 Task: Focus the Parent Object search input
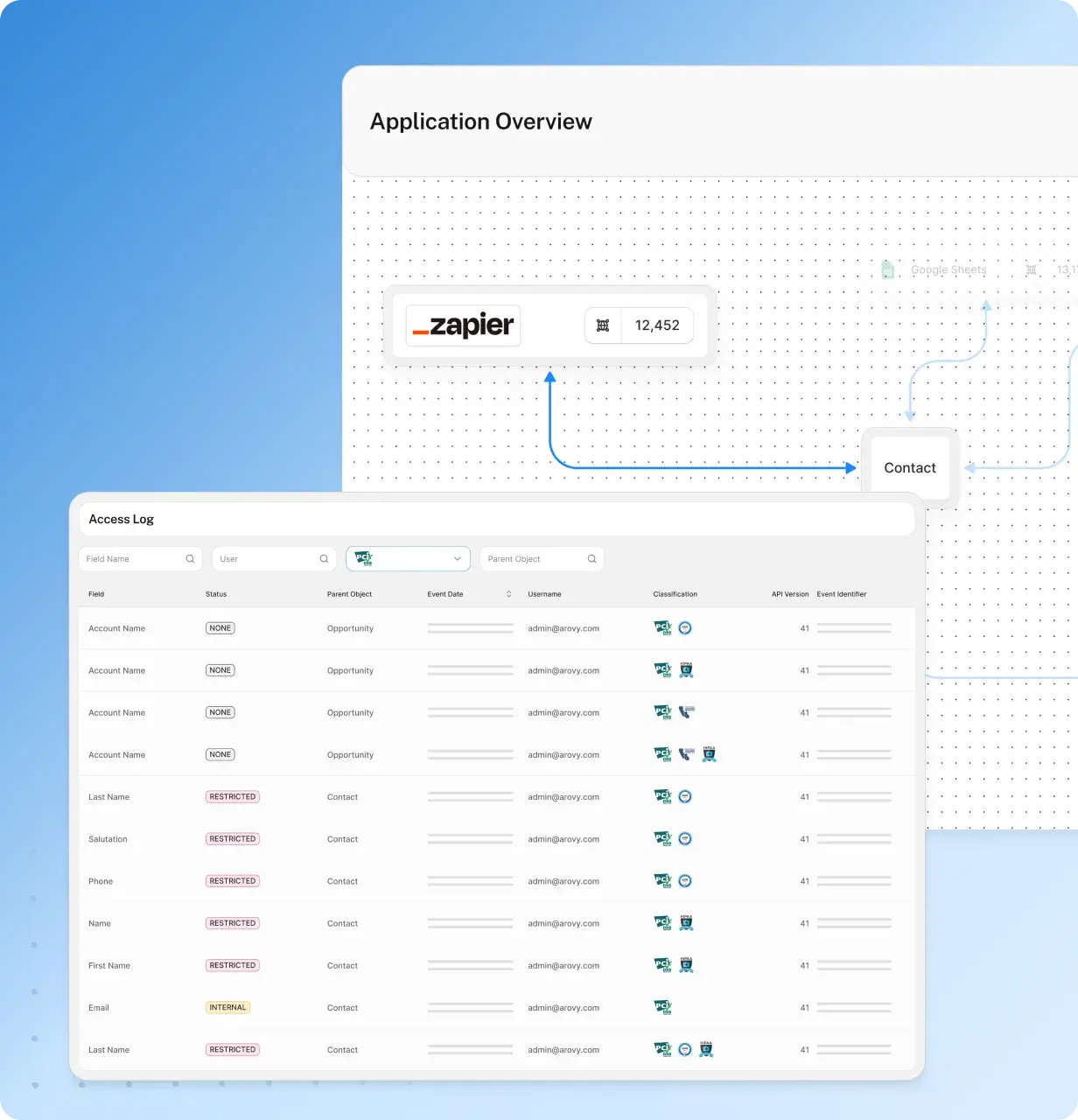[x=542, y=559]
